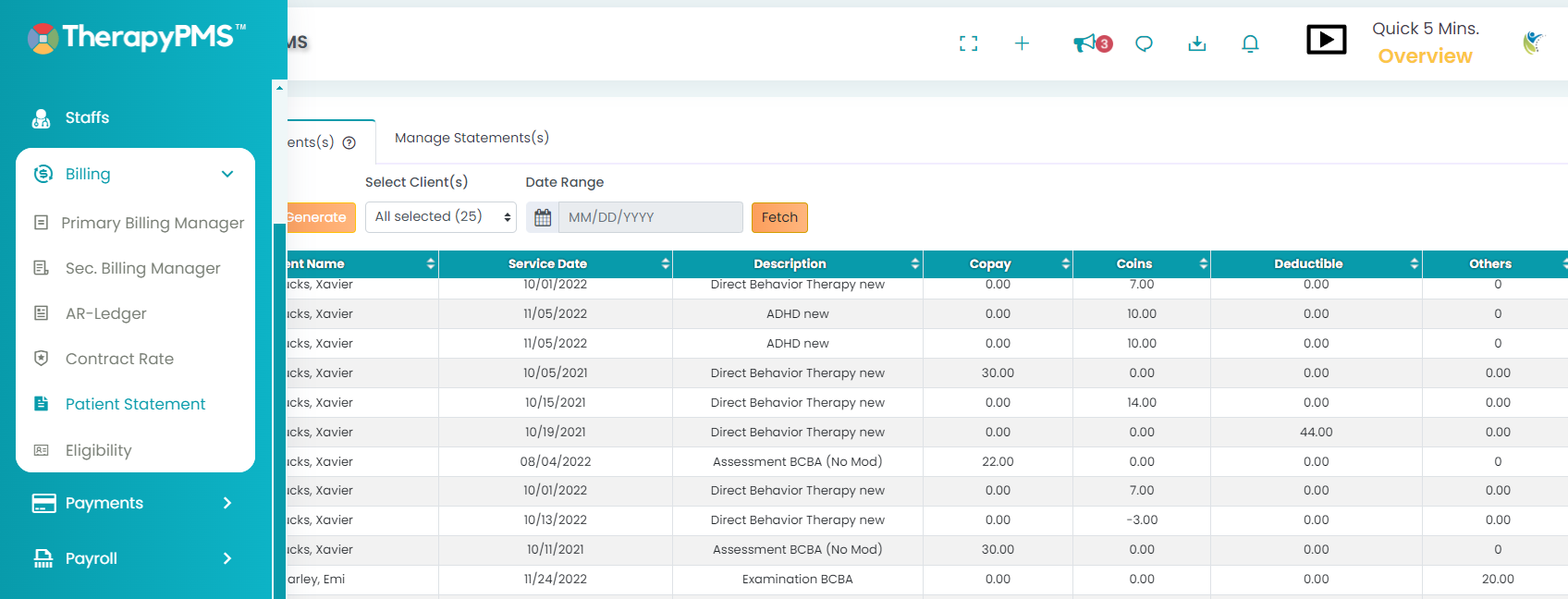Click the Fetch button

[x=779, y=217]
